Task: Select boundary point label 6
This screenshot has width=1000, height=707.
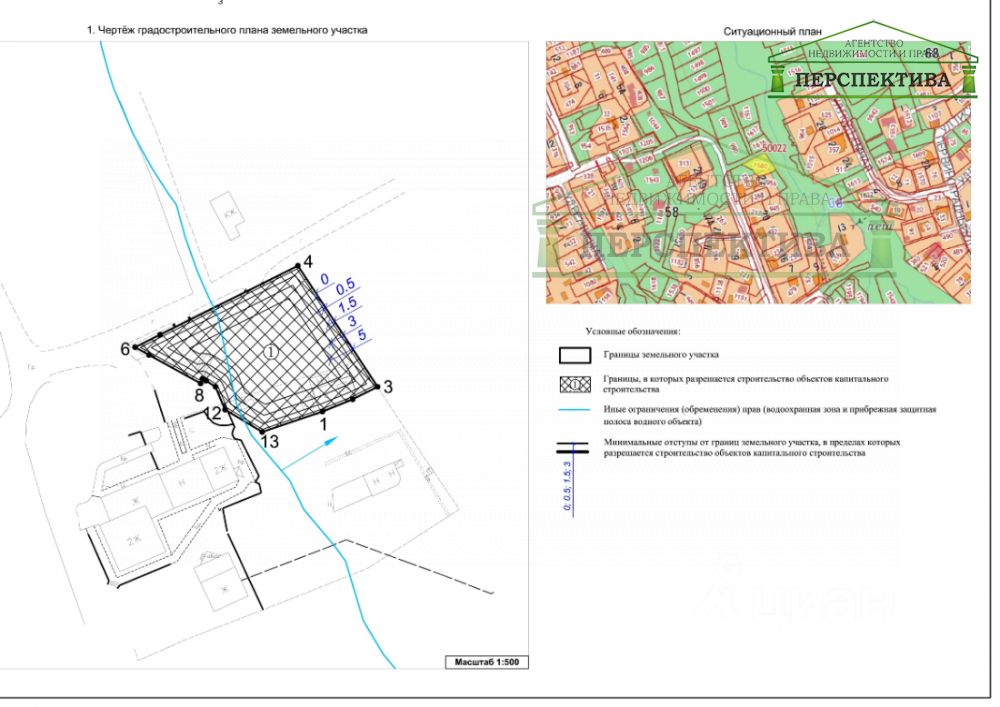Action: click(125, 349)
